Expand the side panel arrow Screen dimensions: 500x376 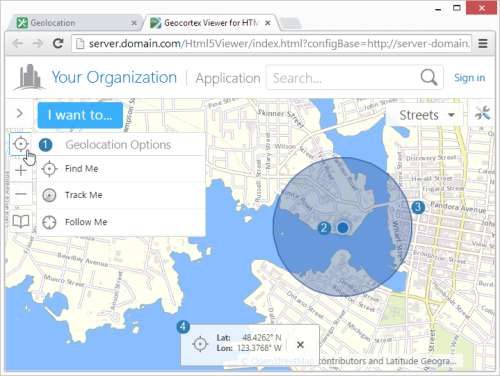click(19, 113)
